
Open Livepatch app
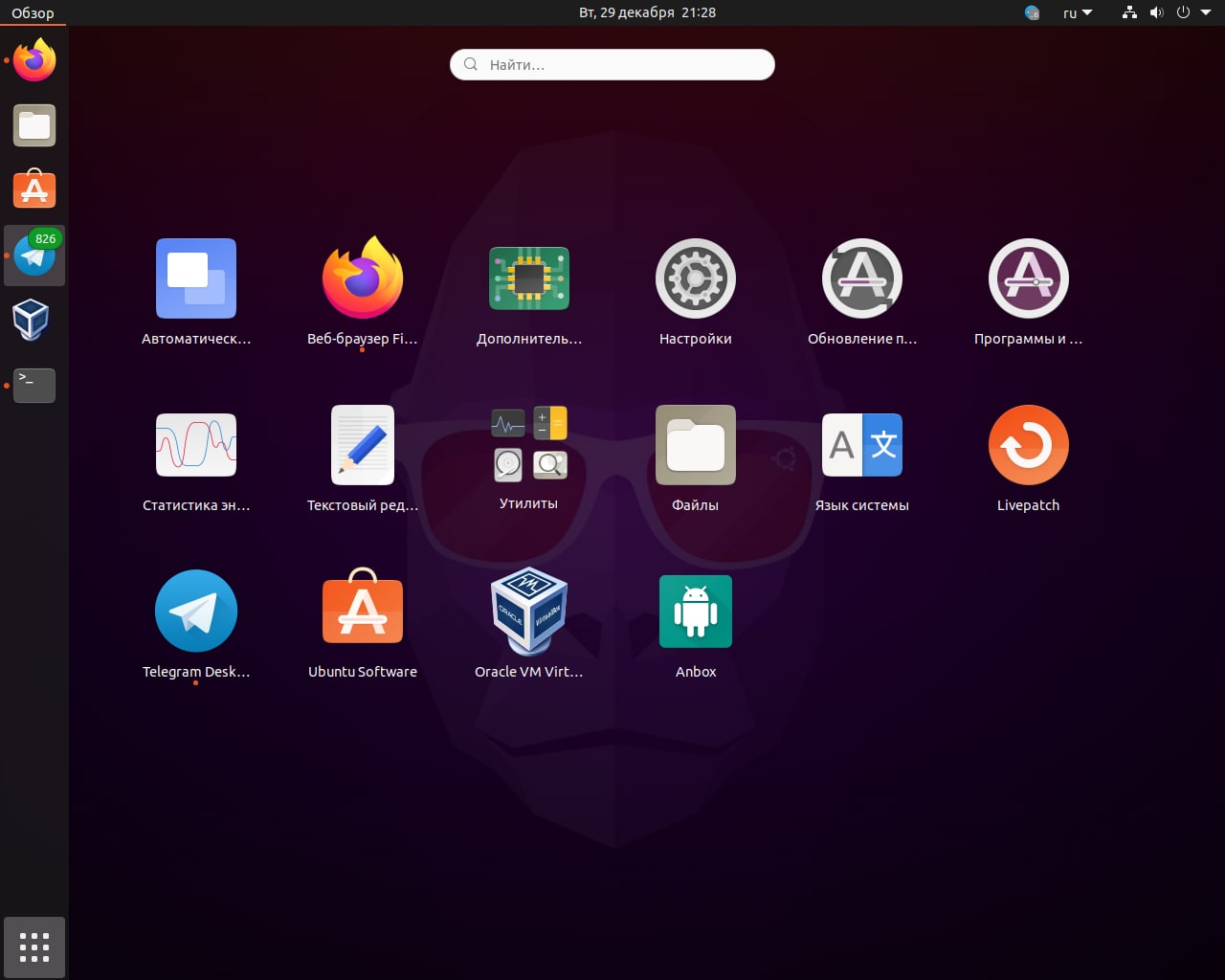pos(1029,458)
